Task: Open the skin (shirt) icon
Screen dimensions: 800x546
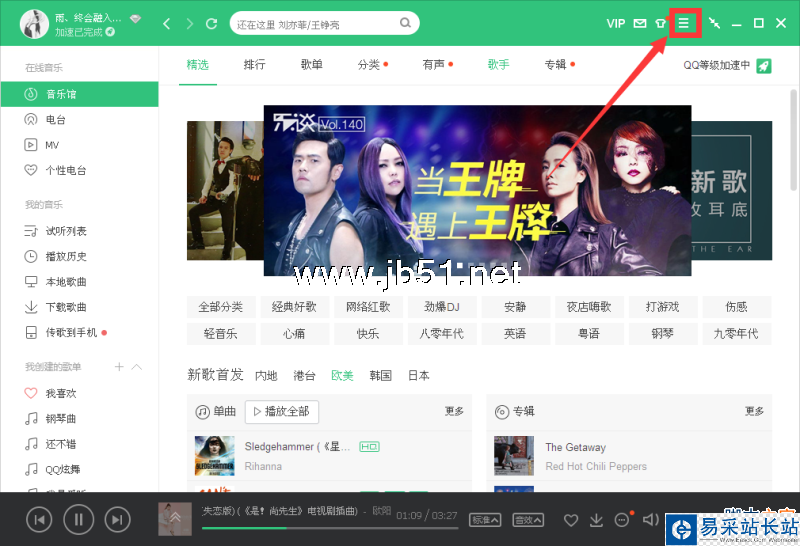Action: click(x=661, y=23)
